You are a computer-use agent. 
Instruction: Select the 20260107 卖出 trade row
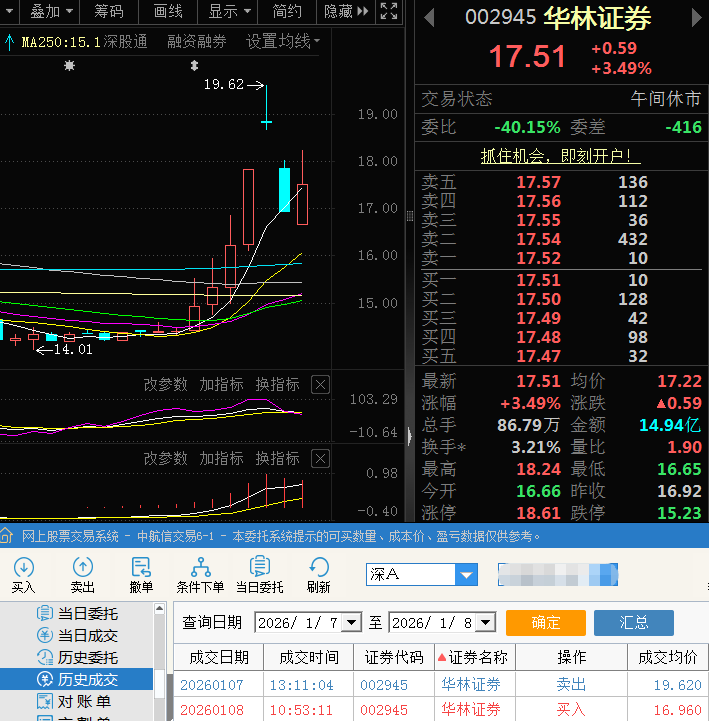click(x=441, y=685)
